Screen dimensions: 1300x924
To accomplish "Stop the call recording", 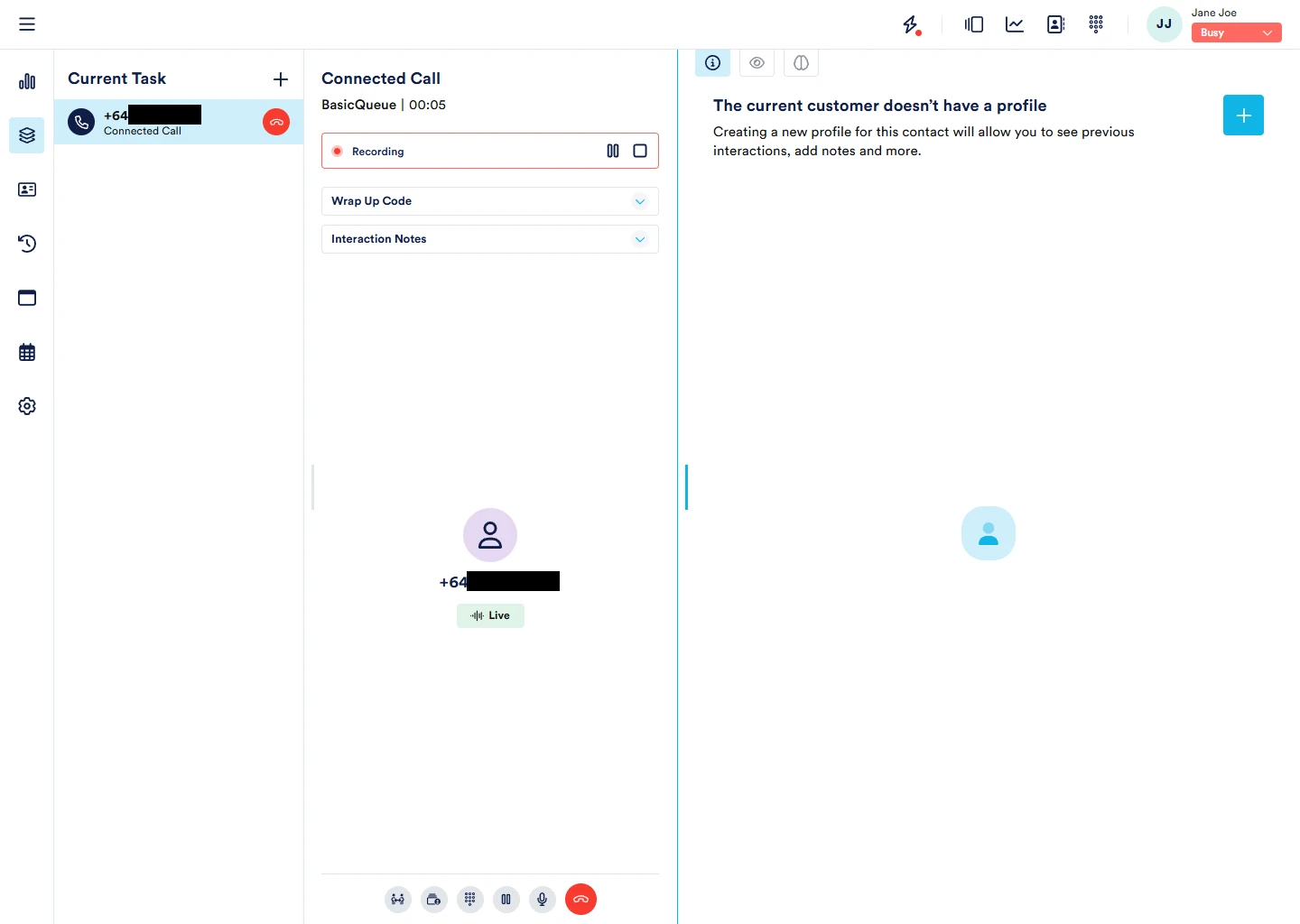I will (x=640, y=152).
